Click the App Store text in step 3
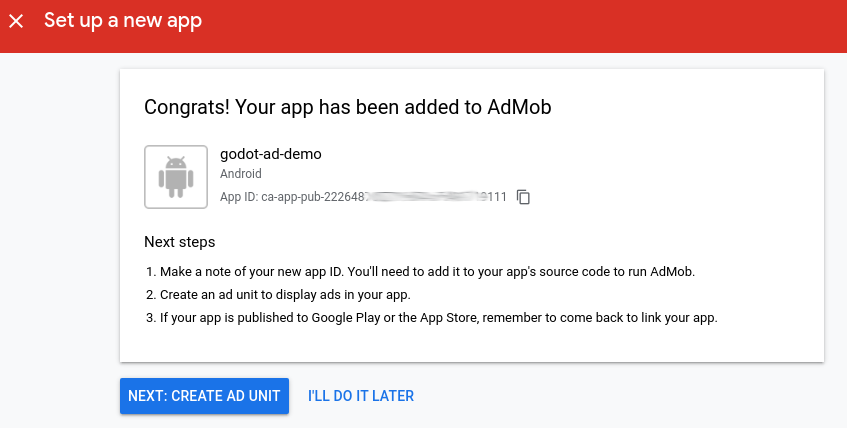 [449, 318]
